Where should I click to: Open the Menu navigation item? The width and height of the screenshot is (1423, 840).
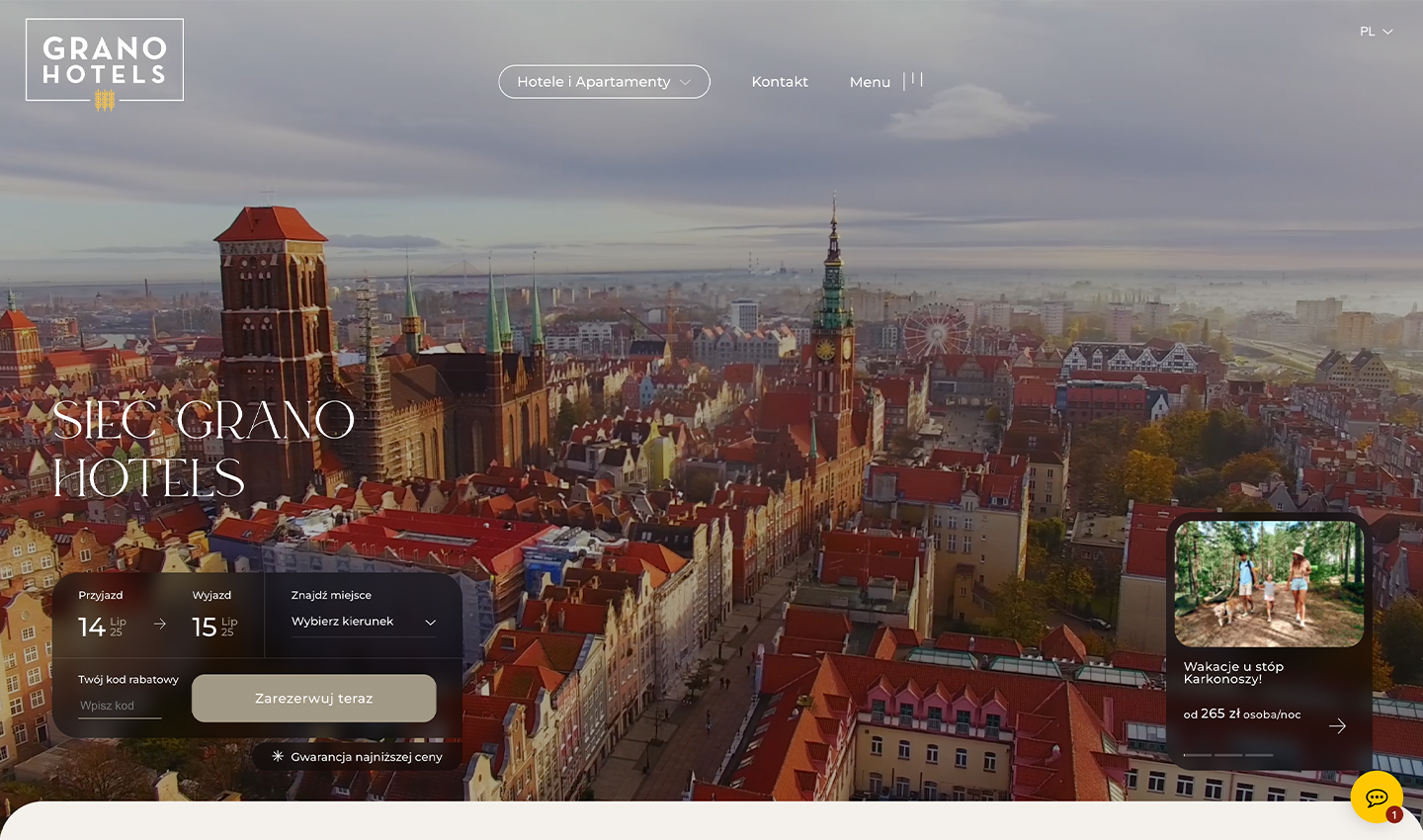(870, 82)
